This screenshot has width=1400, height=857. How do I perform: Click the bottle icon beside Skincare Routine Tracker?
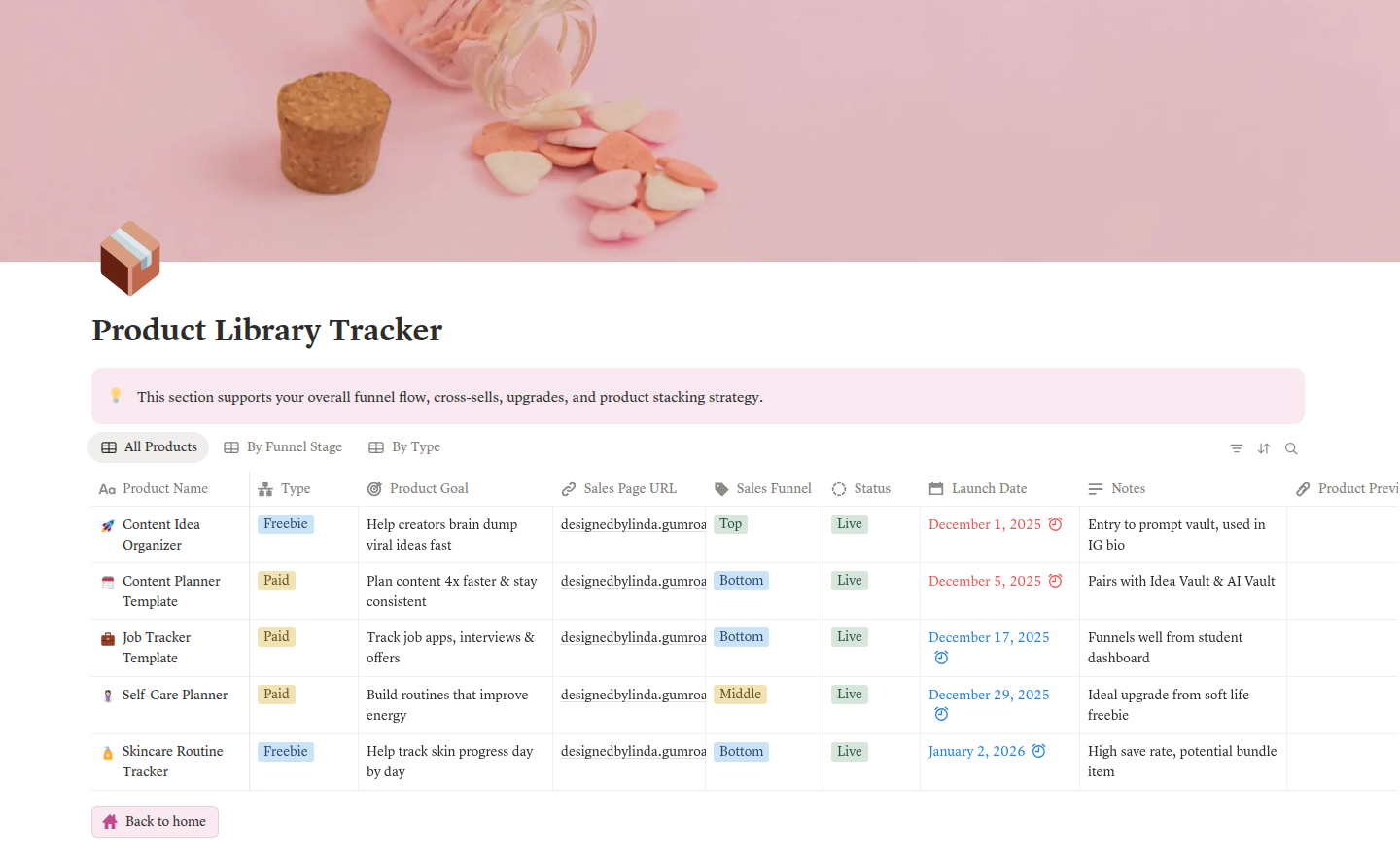click(x=108, y=753)
